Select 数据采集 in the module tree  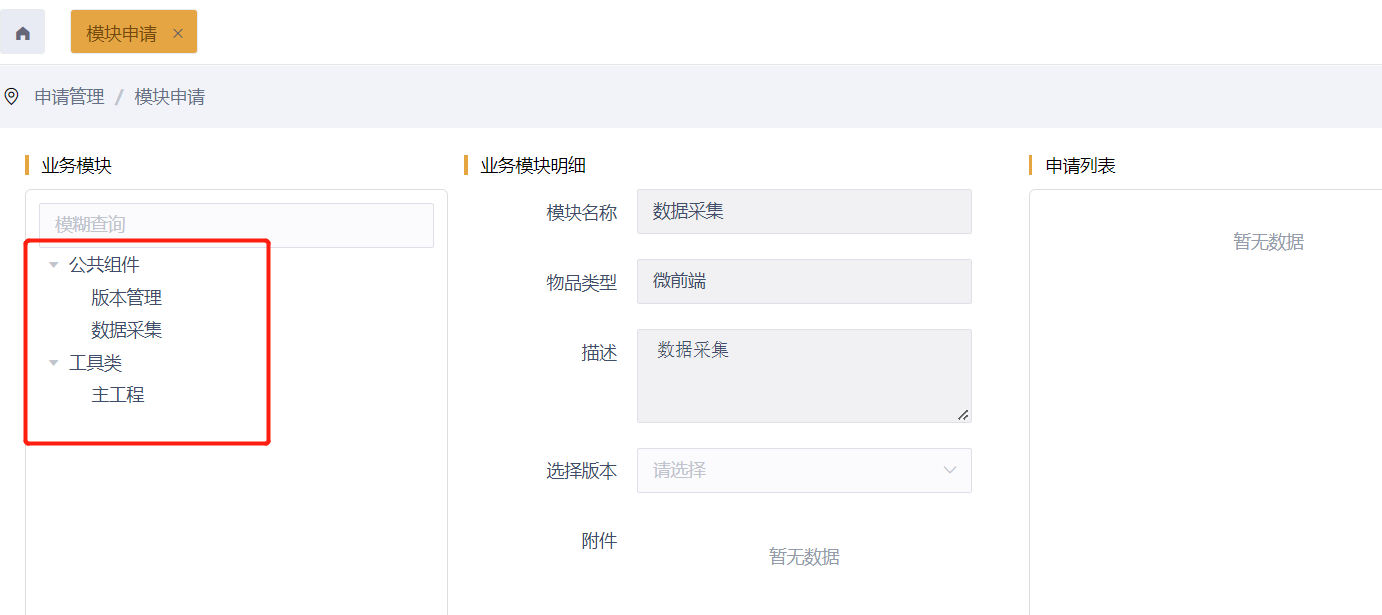(x=126, y=330)
